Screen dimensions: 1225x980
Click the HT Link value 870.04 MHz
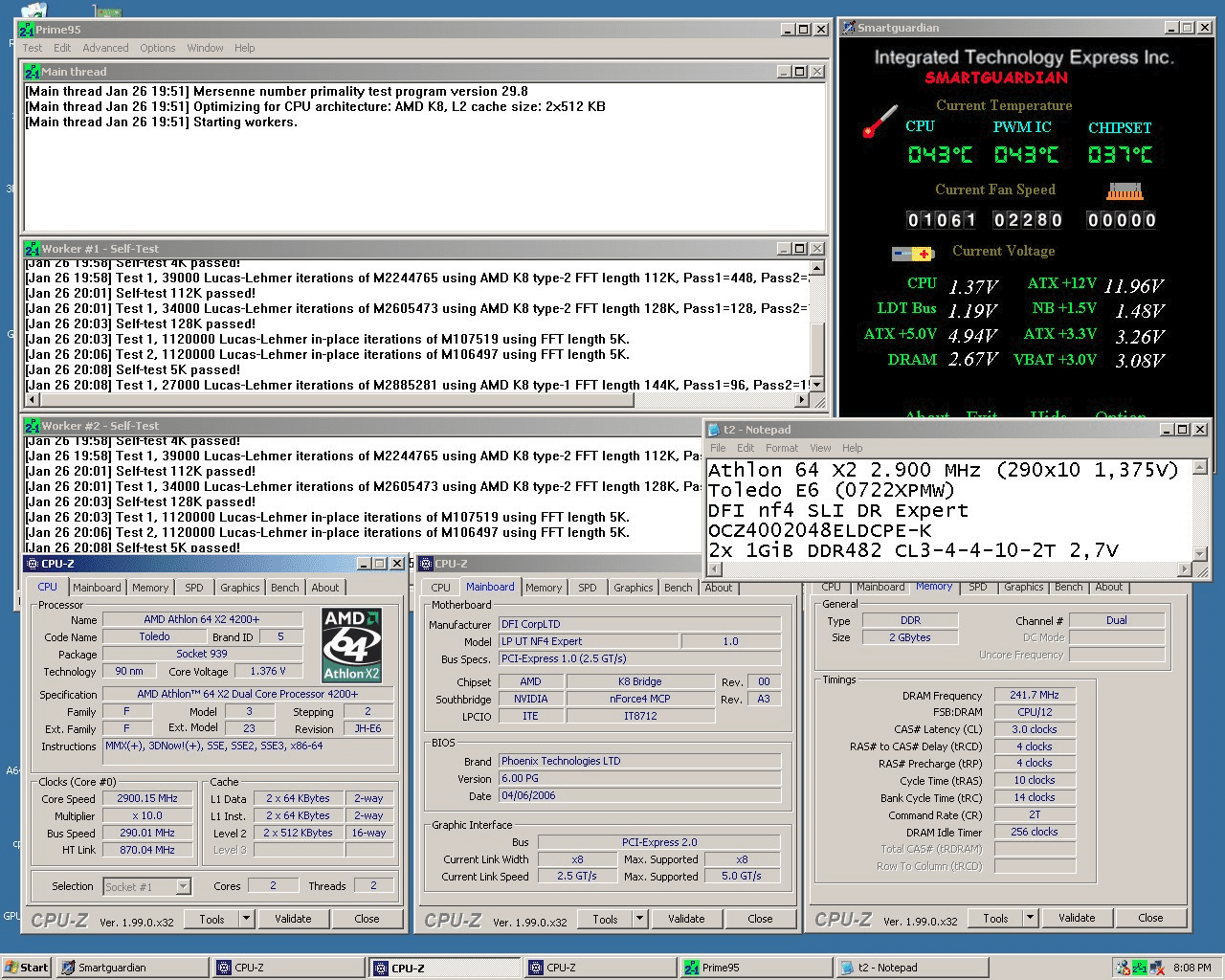click(x=147, y=850)
